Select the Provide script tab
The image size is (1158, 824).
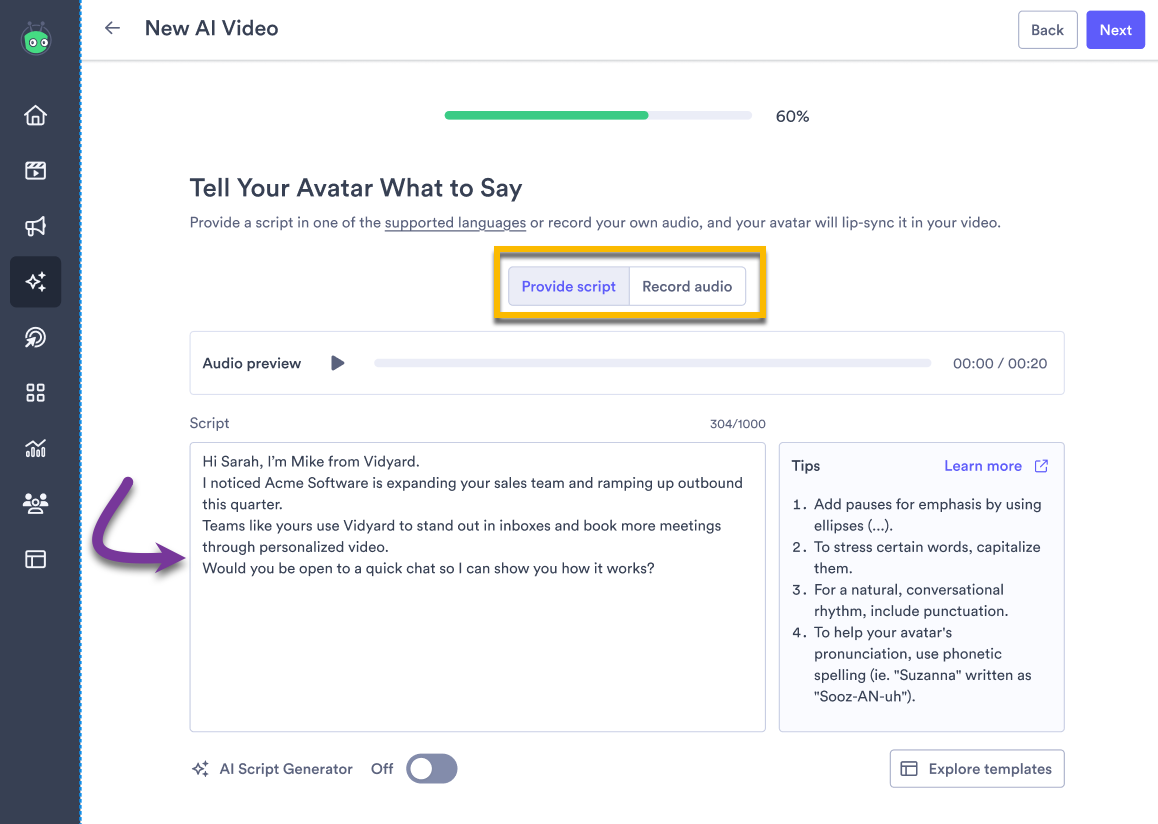click(x=567, y=286)
